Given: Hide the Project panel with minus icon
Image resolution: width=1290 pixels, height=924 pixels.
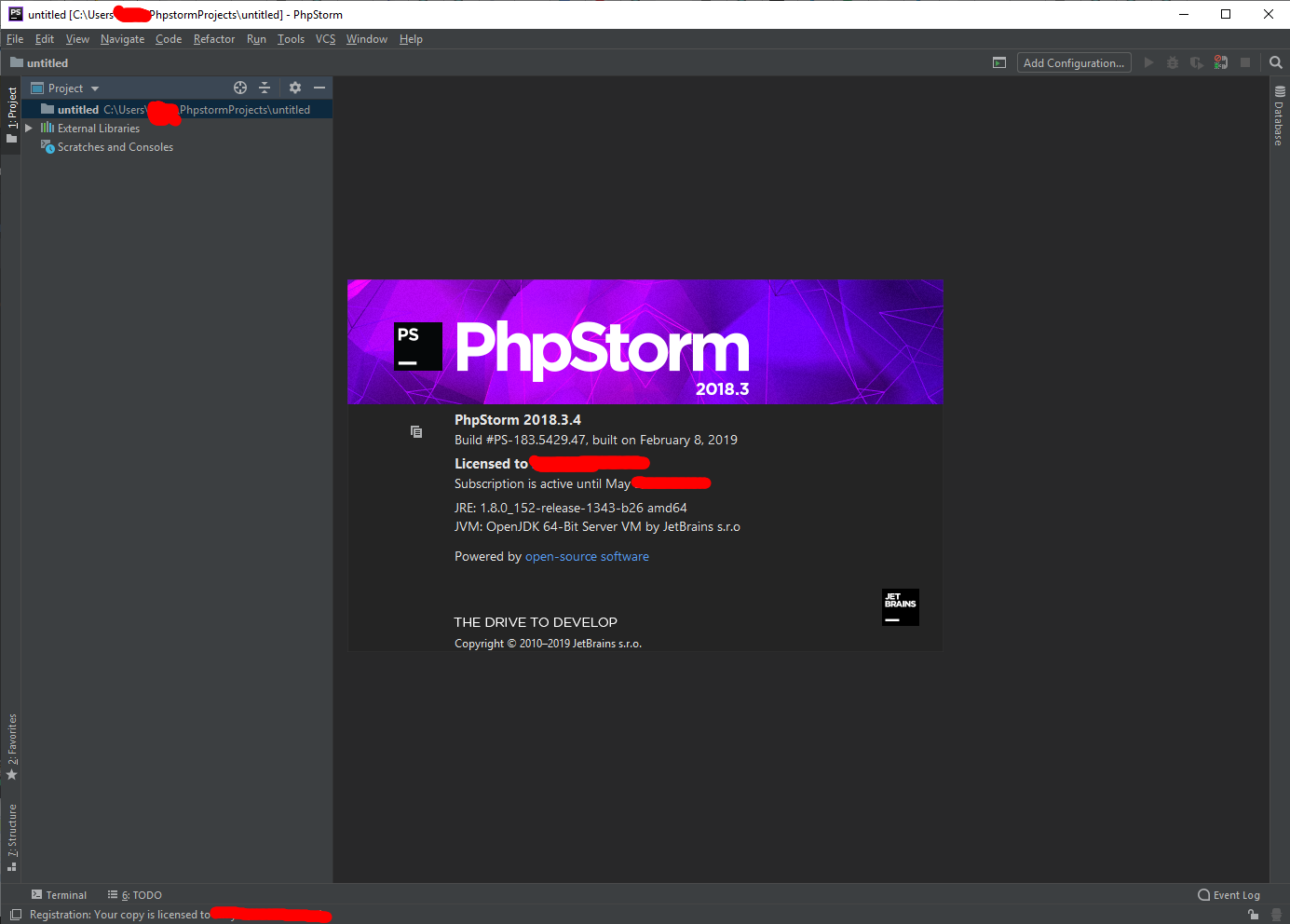Looking at the screenshot, I should coord(319,88).
